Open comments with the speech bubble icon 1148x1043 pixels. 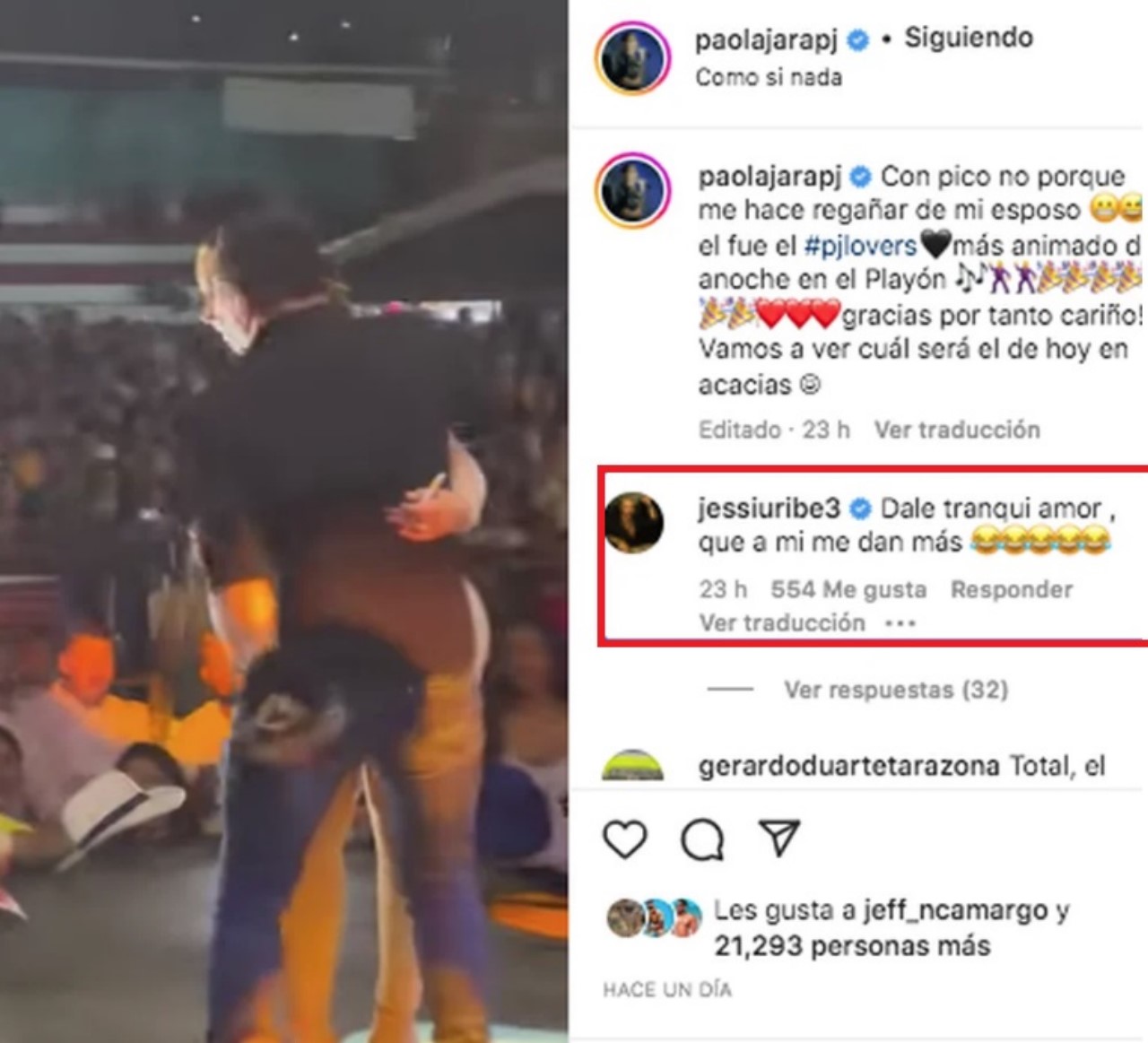[701, 839]
